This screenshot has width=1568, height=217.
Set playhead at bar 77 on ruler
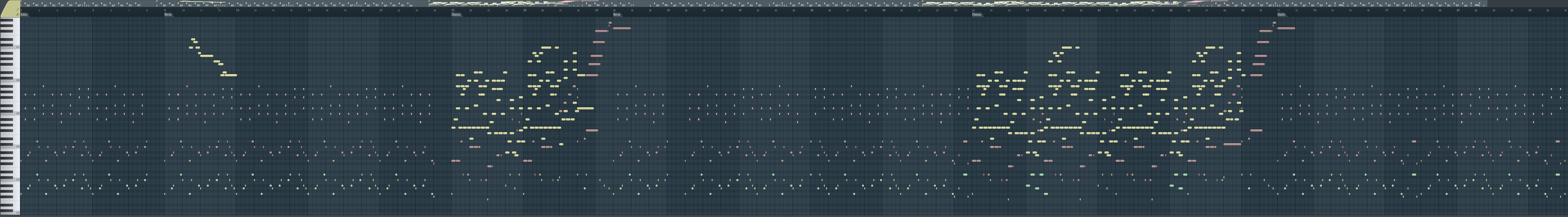point(1387,10)
